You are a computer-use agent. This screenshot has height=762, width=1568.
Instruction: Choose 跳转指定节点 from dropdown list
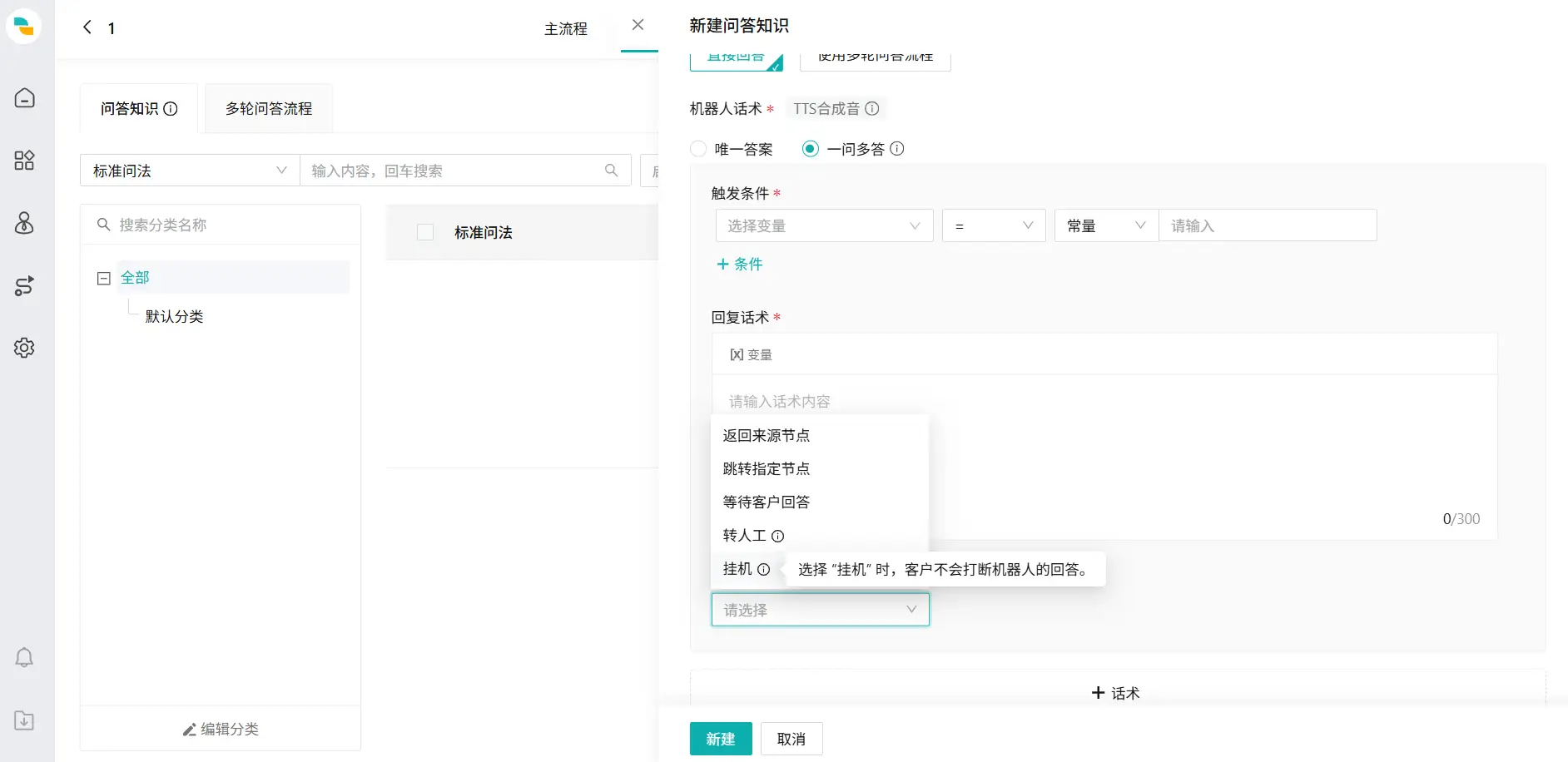pyautogui.click(x=820, y=469)
